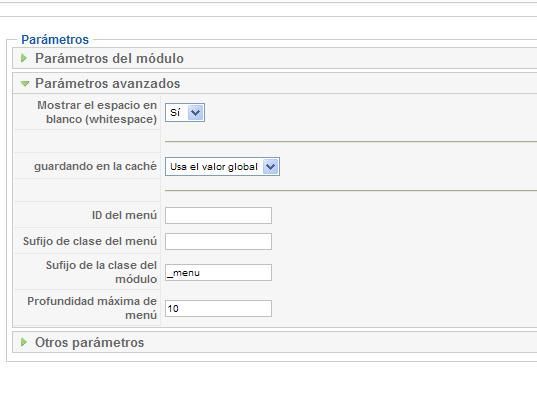Click the Mostrar el espacio en blanco label

pos(97,112)
